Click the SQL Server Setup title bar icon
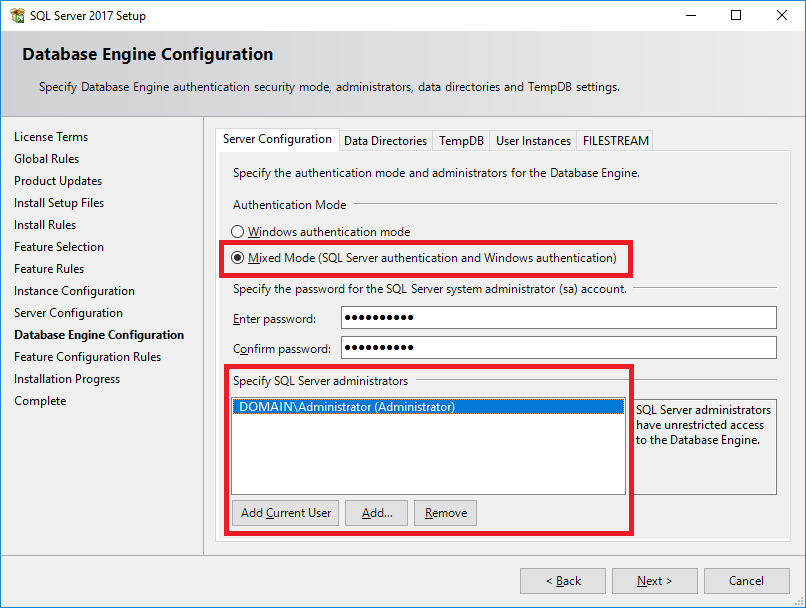 point(17,15)
